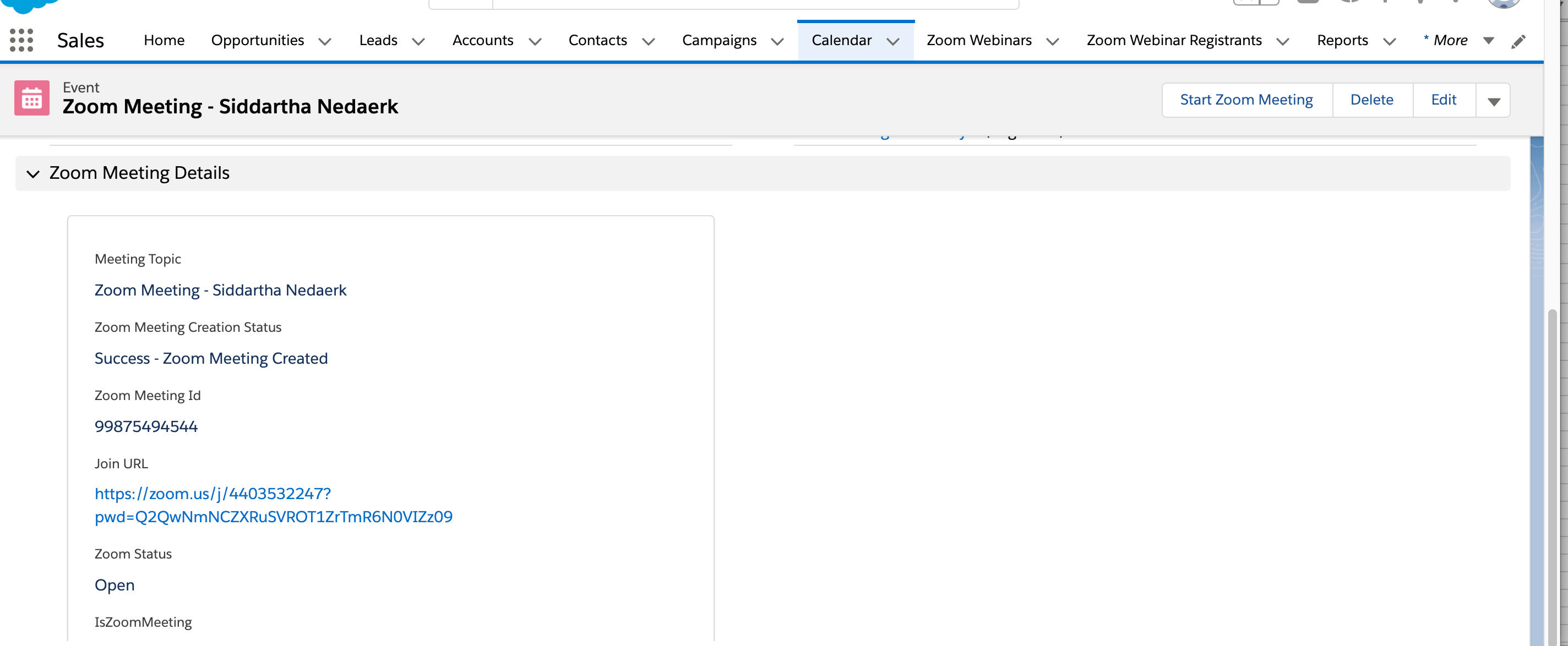Image resolution: width=1568 pixels, height=646 pixels.
Task: Open more actions dropdown beside Edit
Action: pyautogui.click(x=1493, y=101)
